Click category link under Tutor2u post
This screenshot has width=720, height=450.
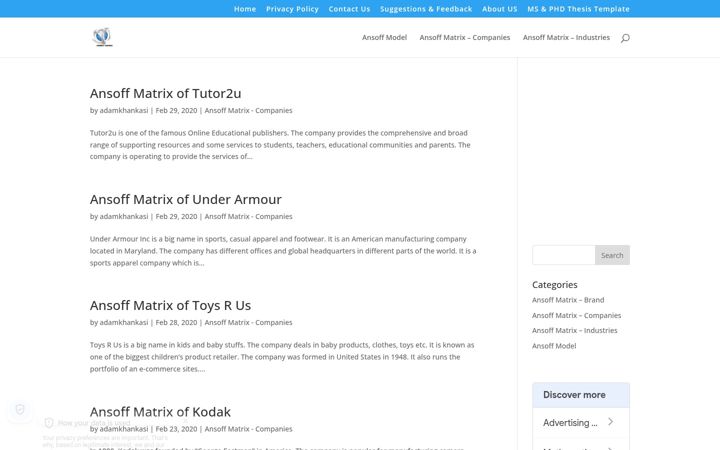point(248,110)
